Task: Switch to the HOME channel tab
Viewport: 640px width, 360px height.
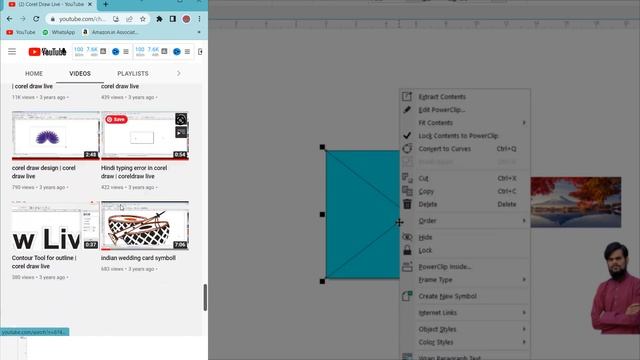Action: click(x=34, y=73)
